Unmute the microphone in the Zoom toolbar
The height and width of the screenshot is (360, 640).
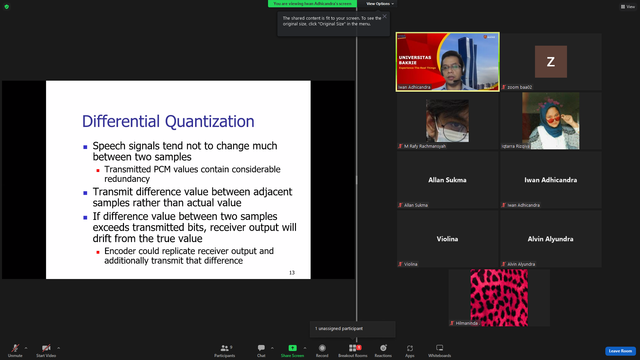(x=15, y=350)
